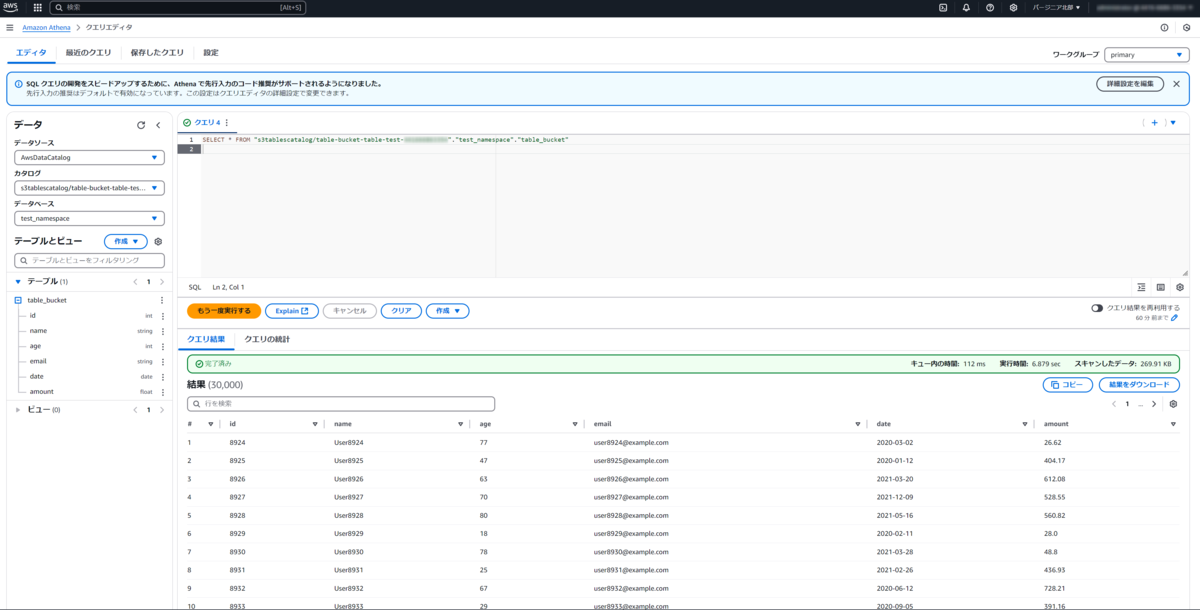
Task: Click もう一度実行する button
Action: click(224, 311)
